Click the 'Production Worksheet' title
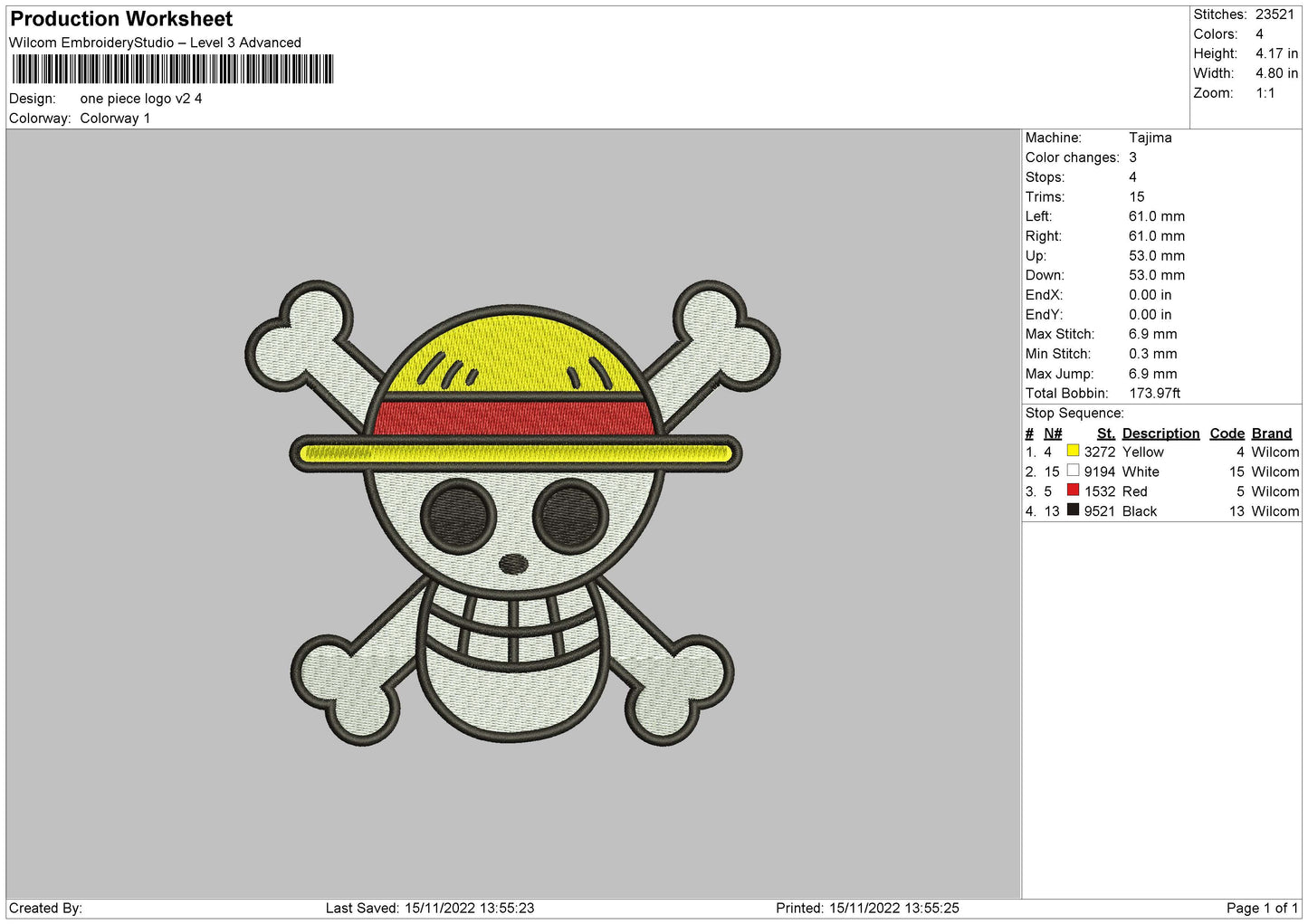 (x=121, y=19)
